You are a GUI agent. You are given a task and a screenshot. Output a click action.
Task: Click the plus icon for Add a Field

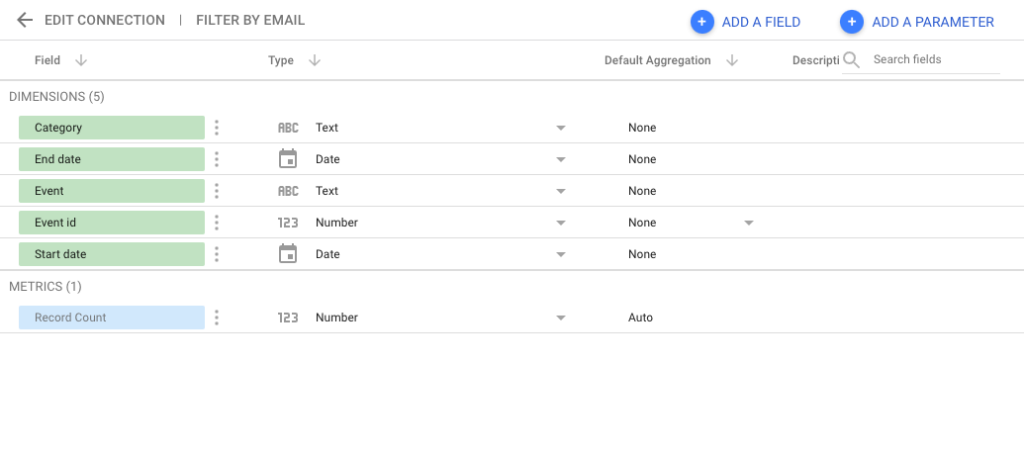(x=702, y=22)
